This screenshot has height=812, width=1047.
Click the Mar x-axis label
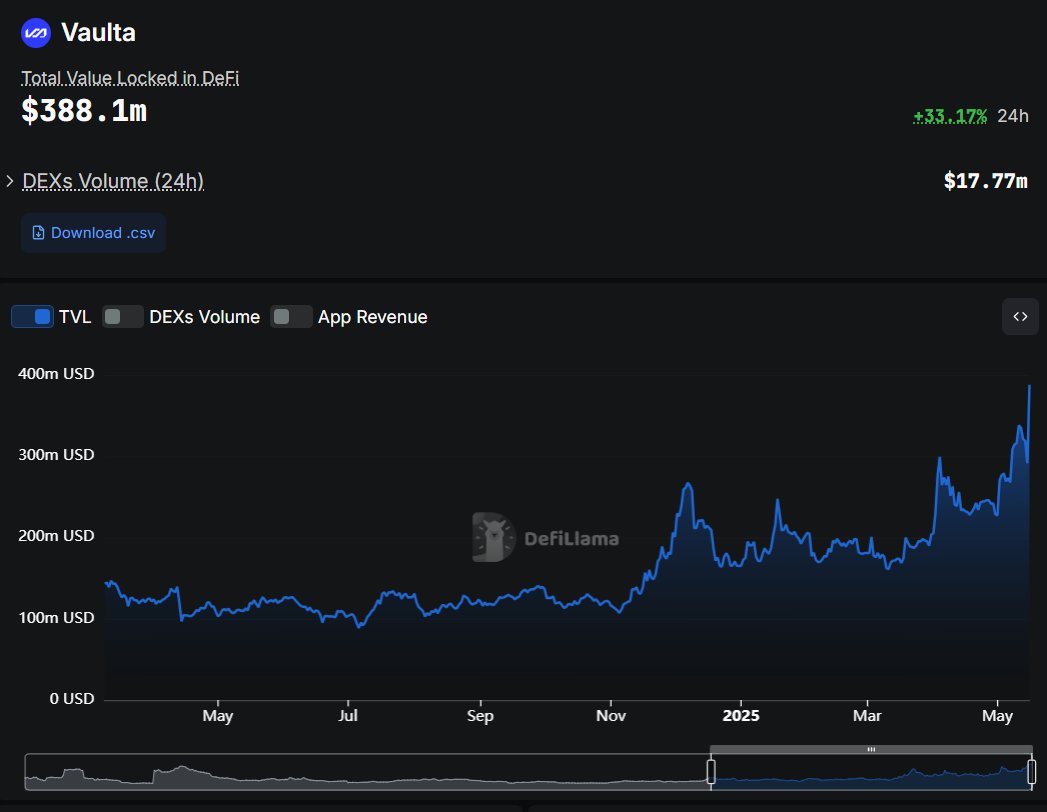click(x=867, y=716)
